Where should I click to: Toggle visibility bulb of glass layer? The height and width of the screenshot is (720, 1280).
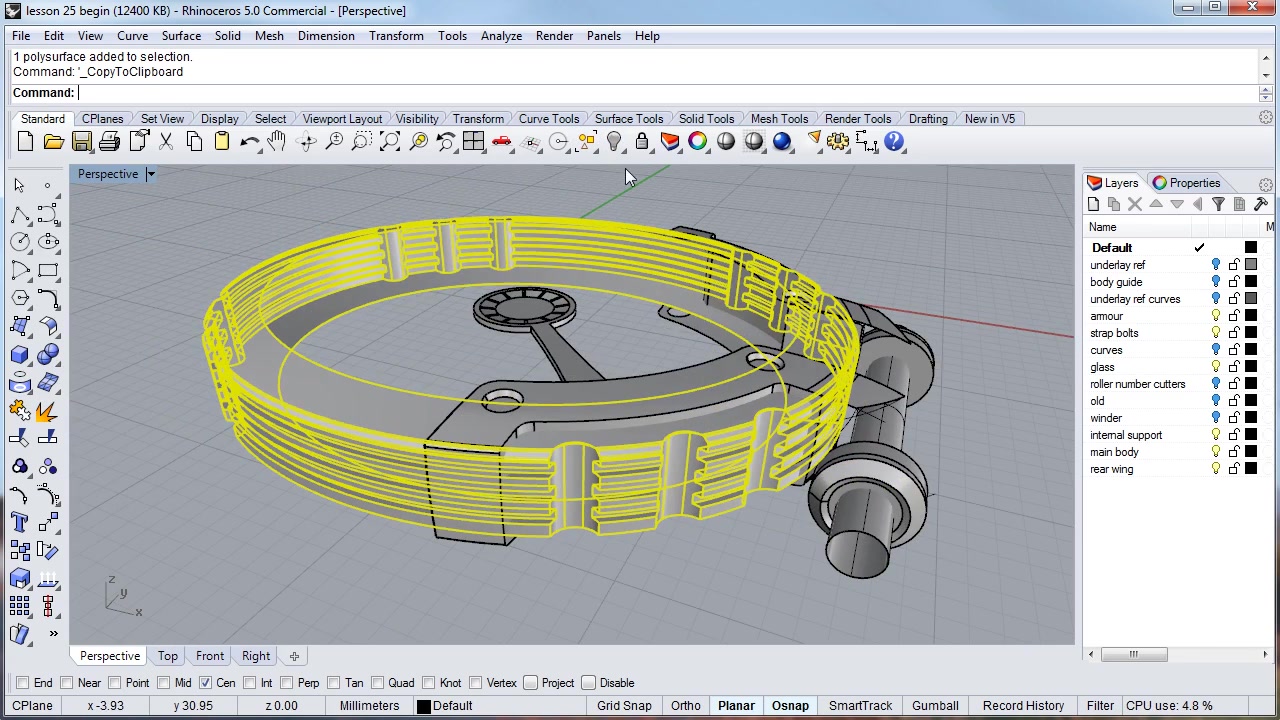(1216, 367)
